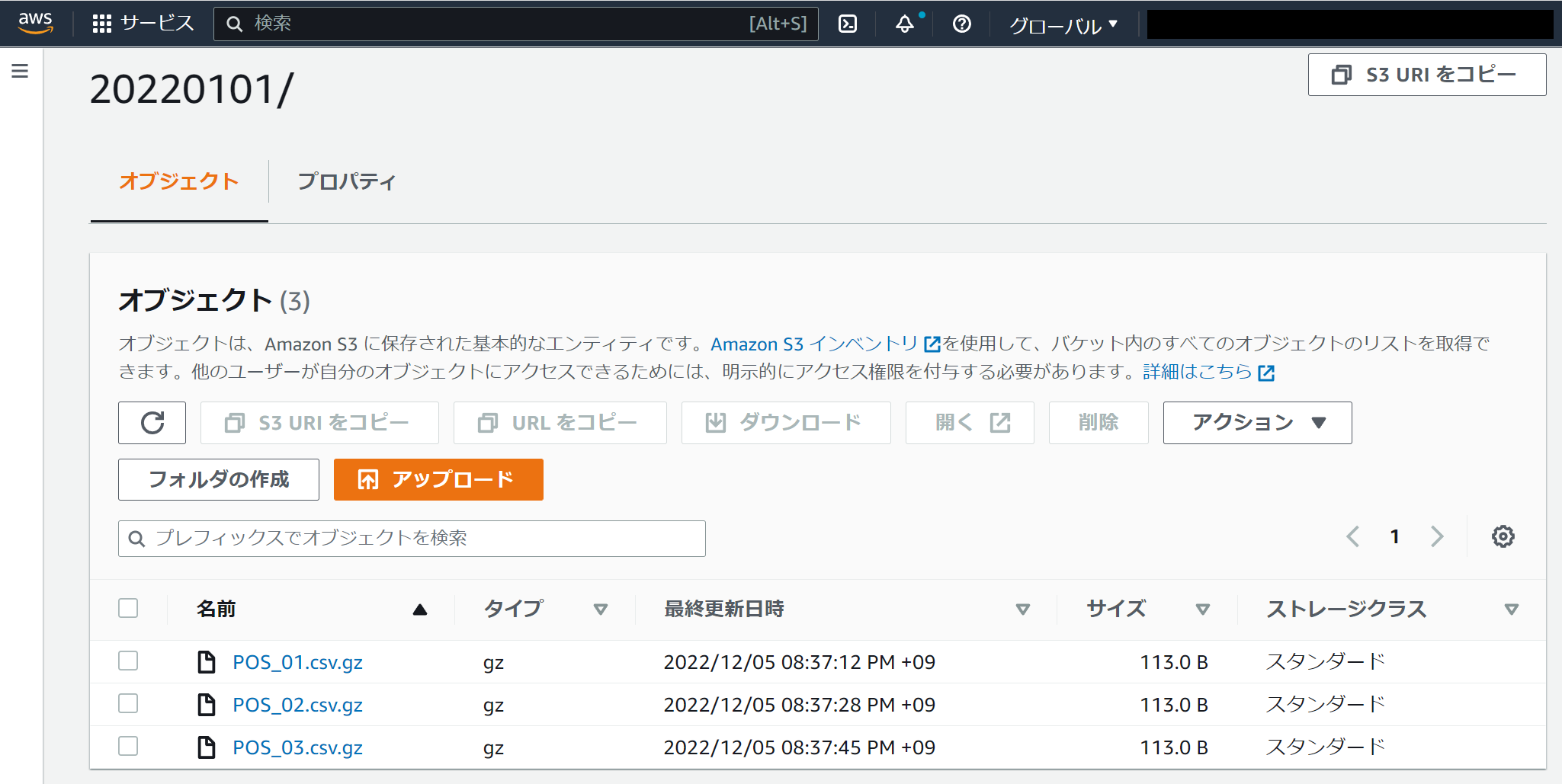This screenshot has width=1562, height=784.
Task: Focus the top 検索 search bar
Action: point(516,24)
